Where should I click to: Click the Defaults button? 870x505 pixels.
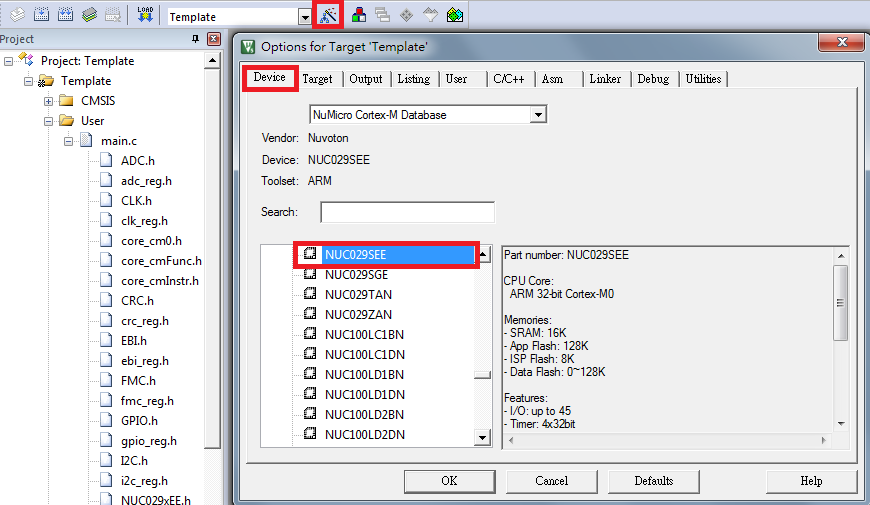tap(653, 481)
